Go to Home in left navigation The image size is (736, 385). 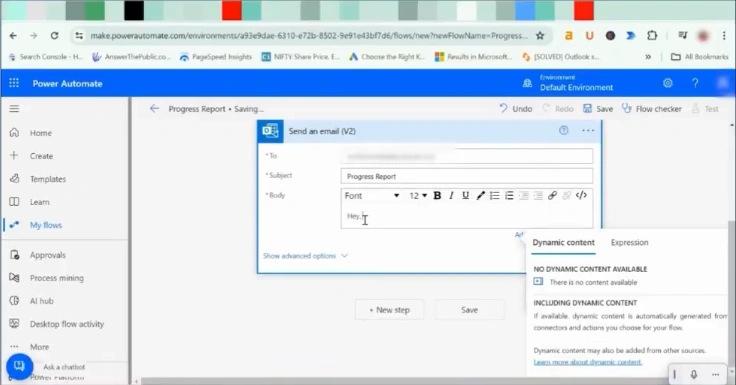41,133
